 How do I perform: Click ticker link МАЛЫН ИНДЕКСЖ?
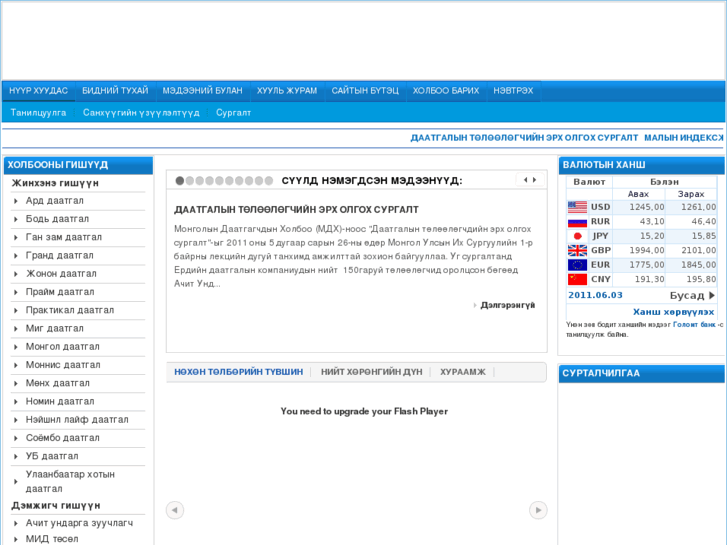click(684, 138)
